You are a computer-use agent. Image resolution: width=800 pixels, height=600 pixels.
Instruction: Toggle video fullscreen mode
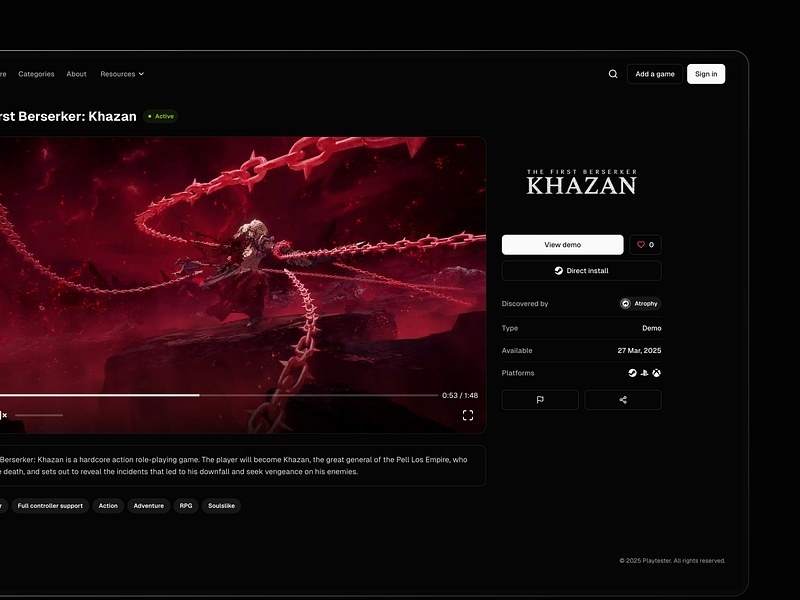point(468,415)
